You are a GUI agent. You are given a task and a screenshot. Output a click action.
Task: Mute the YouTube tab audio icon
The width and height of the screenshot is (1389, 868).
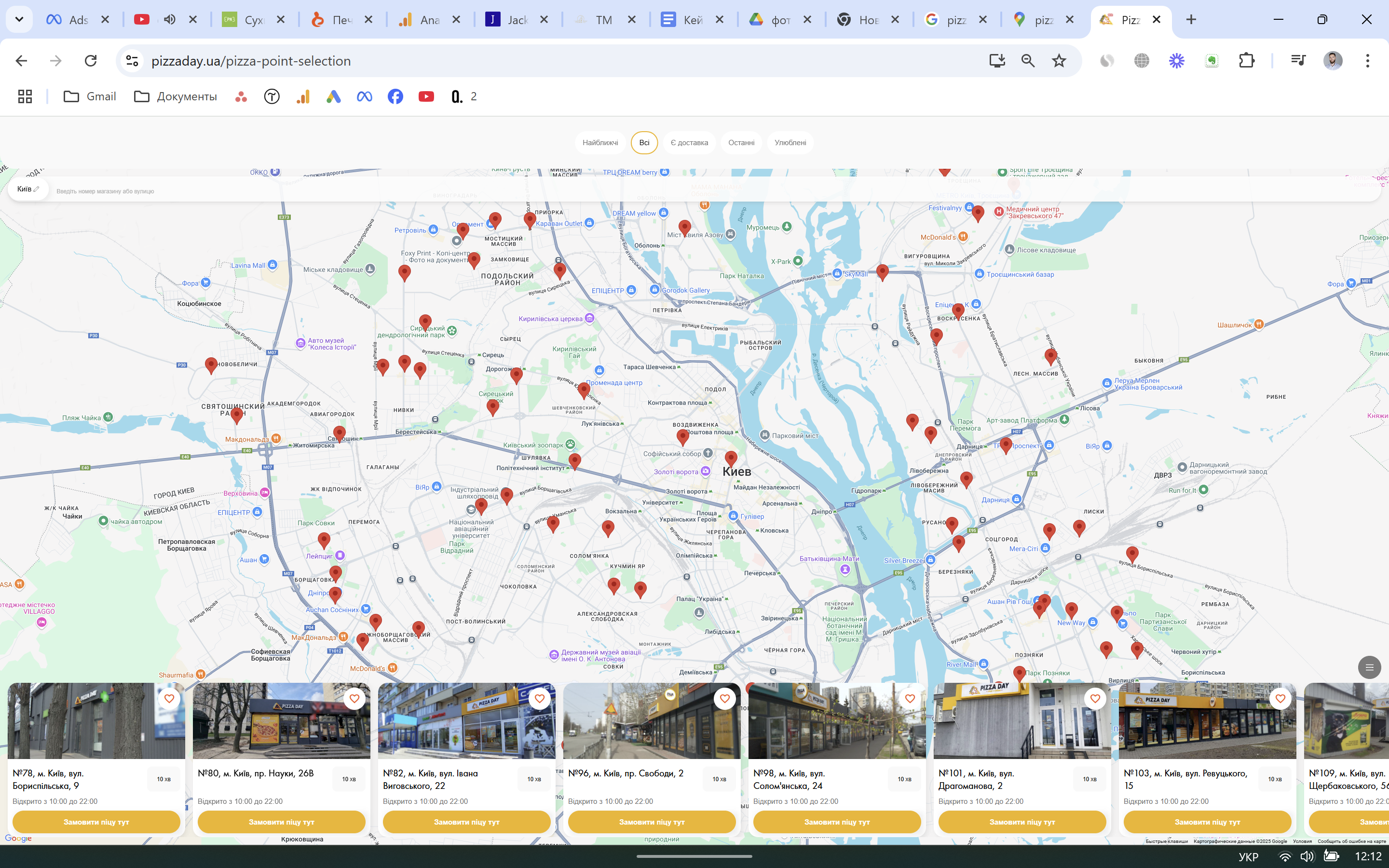pyautogui.click(x=169, y=19)
